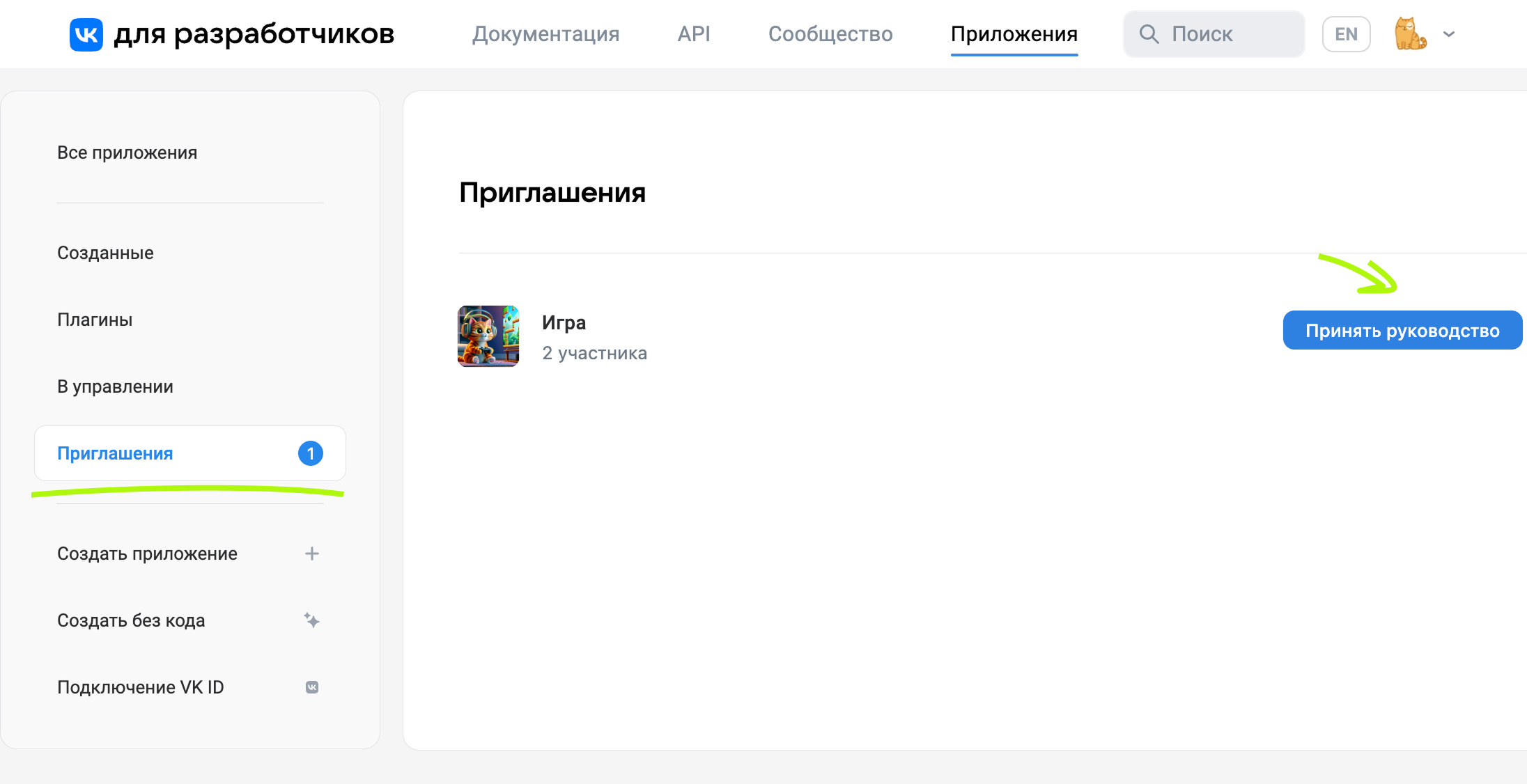Click the search magnifier icon
This screenshot has height=784, width=1527.
pyautogui.click(x=1149, y=34)
